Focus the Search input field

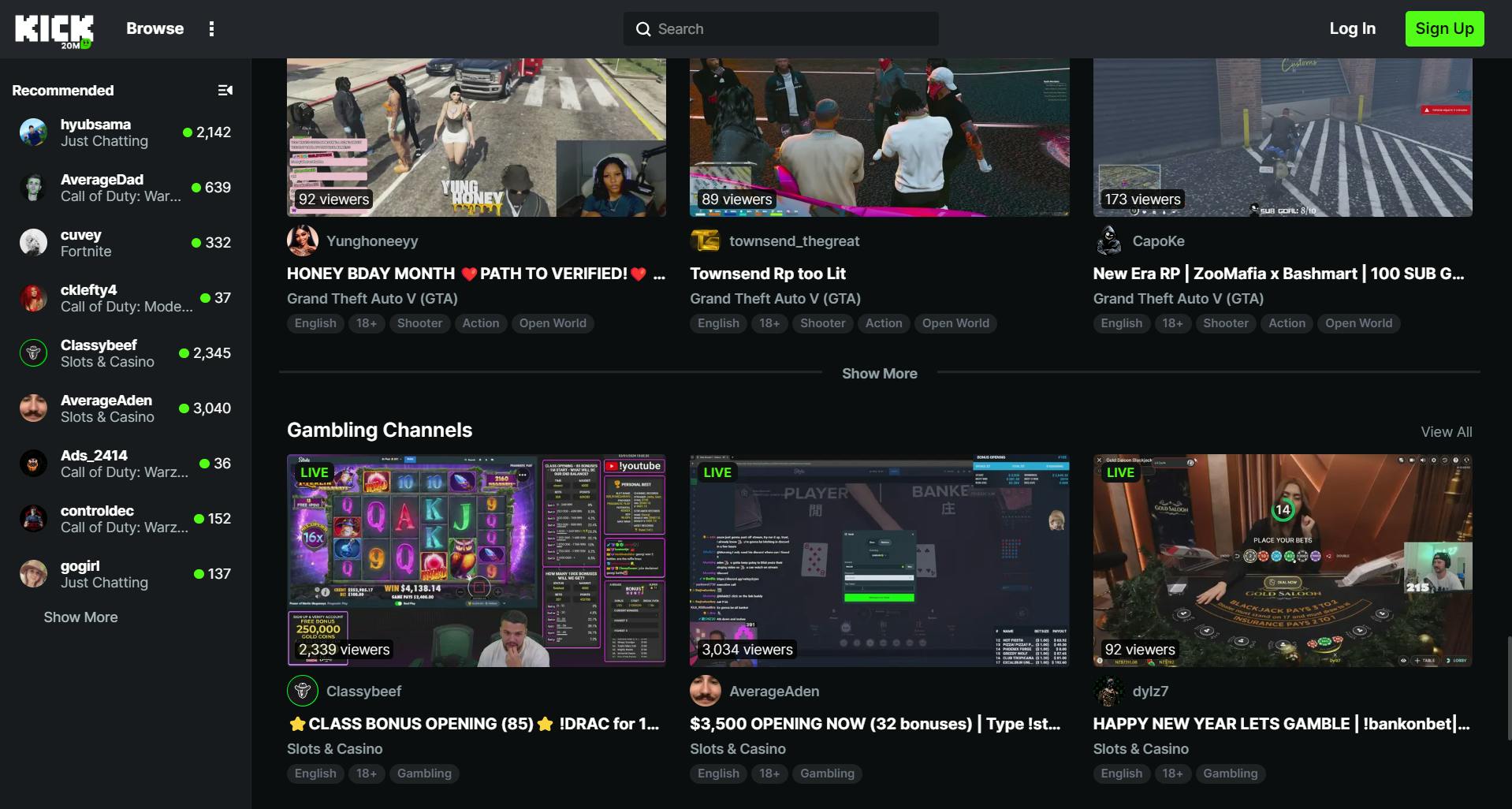coord(780,29)
